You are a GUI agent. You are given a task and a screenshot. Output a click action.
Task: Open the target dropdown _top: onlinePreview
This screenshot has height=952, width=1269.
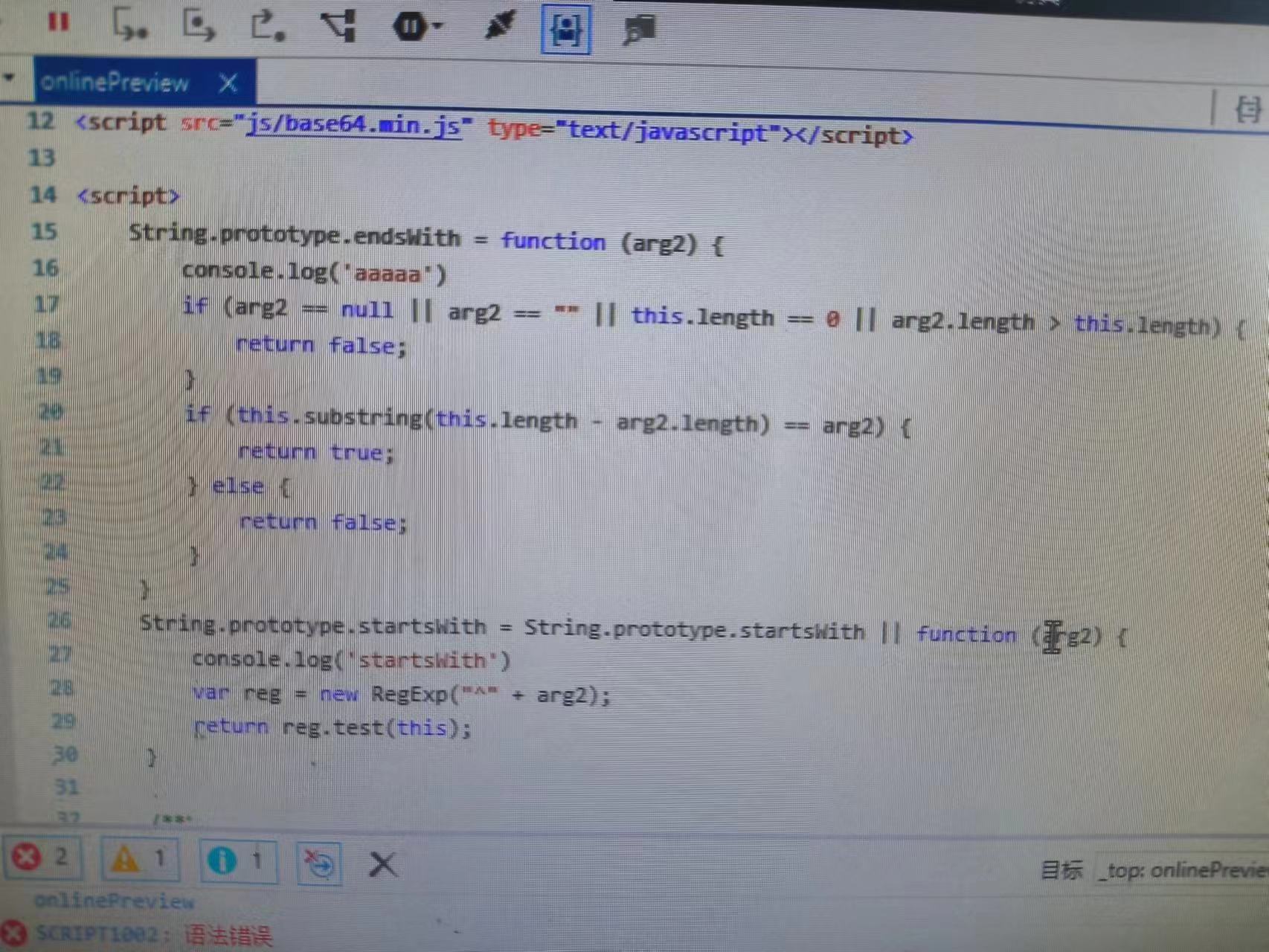point(1183,869)
